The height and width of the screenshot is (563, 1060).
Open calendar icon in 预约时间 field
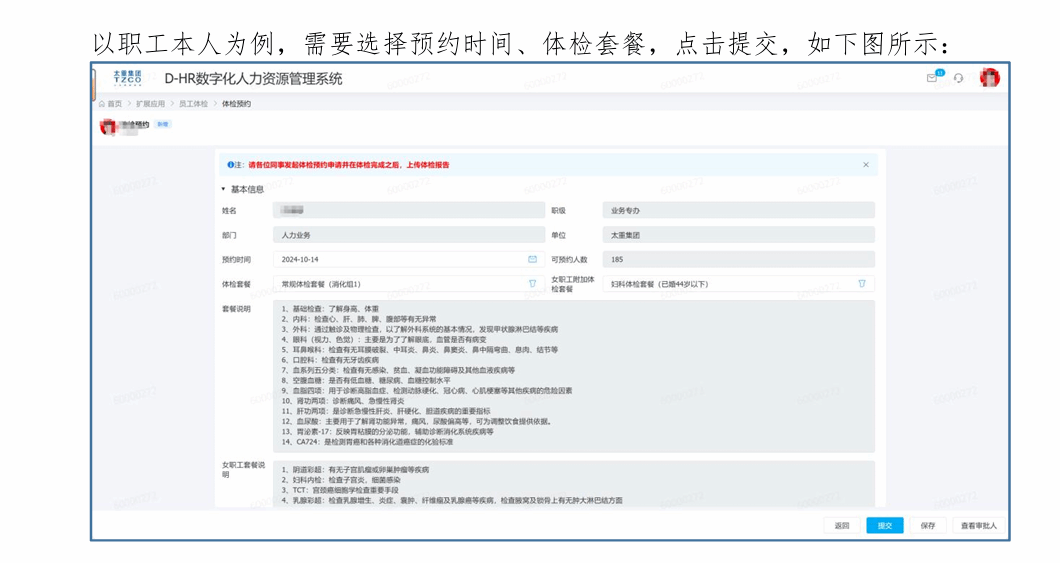(x=532, y=259)
